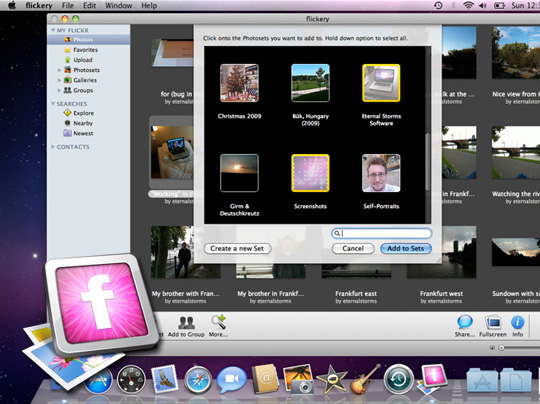
Task: Select the Christmas 2009 photoset
Action: (x=239, y=83)
